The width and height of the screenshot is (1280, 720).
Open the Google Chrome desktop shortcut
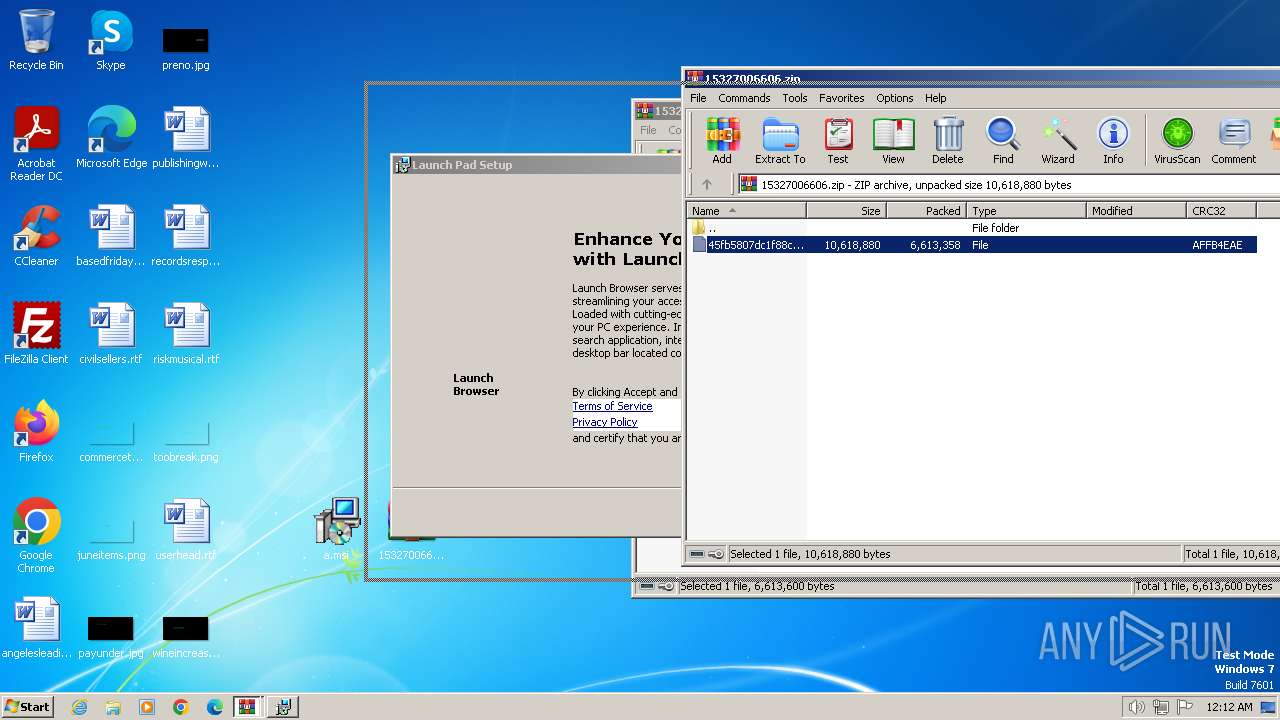pyautogui.click(x=36, y=537)
